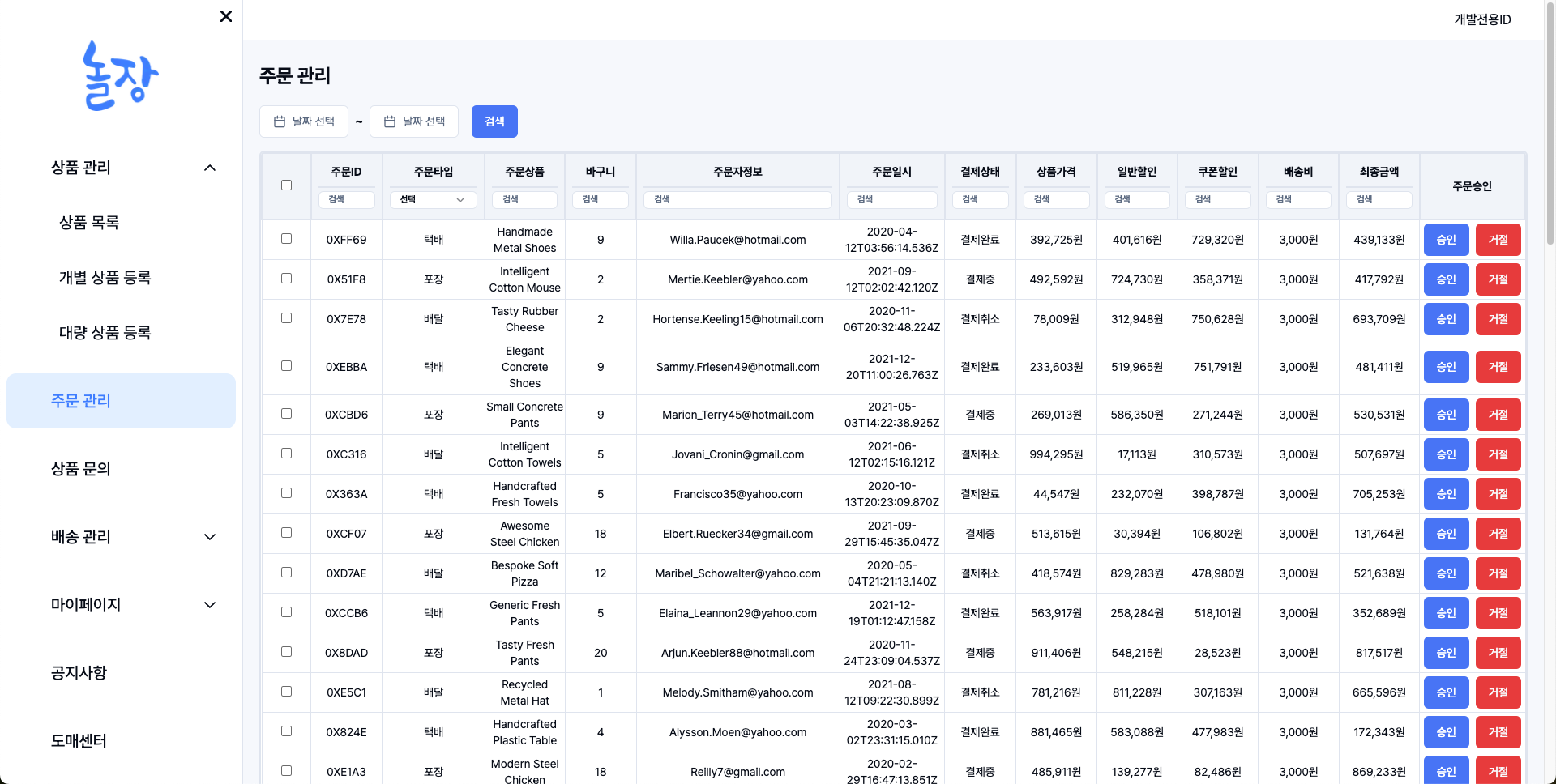Reject order 0X7E78 with 거절
The image size is (1556, 784).
click(1498, 319)
